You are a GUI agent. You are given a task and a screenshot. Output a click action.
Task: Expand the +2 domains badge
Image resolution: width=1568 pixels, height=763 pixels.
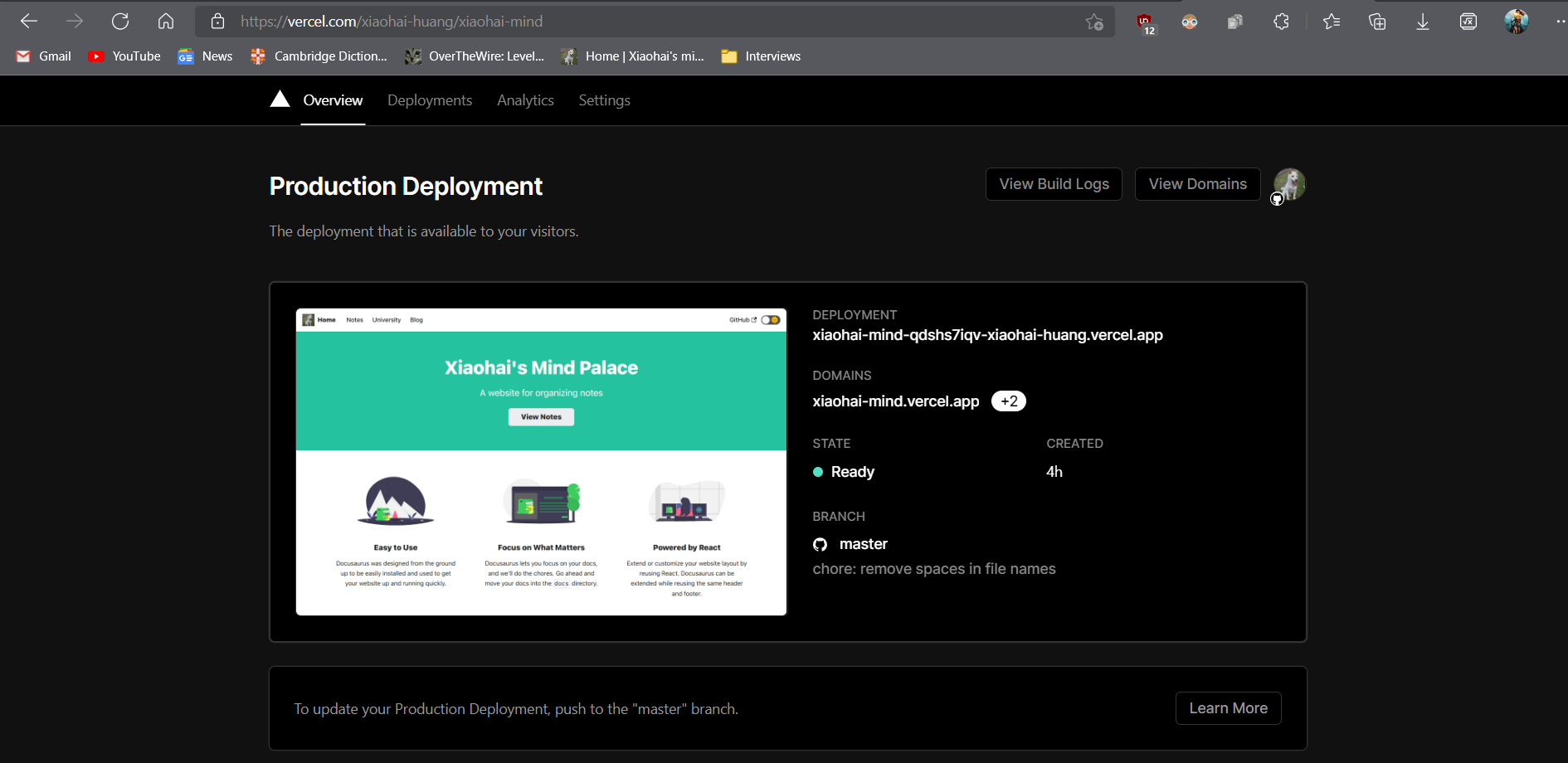tap(1009, 401)
